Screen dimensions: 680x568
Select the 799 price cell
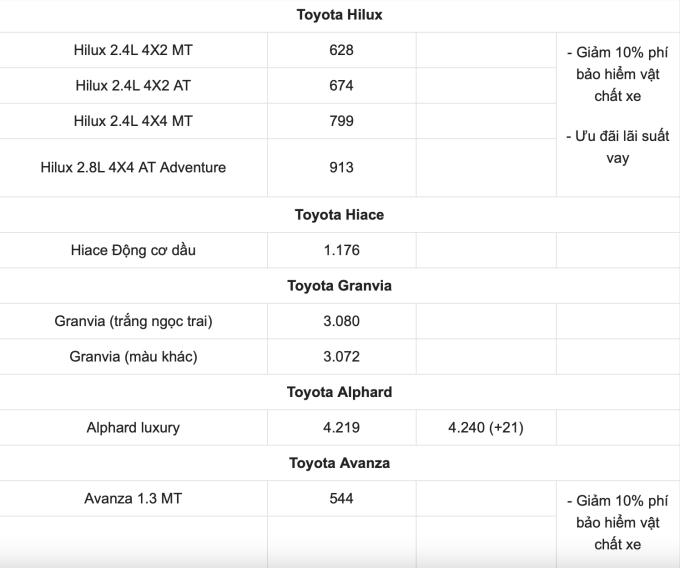point(341,121)
